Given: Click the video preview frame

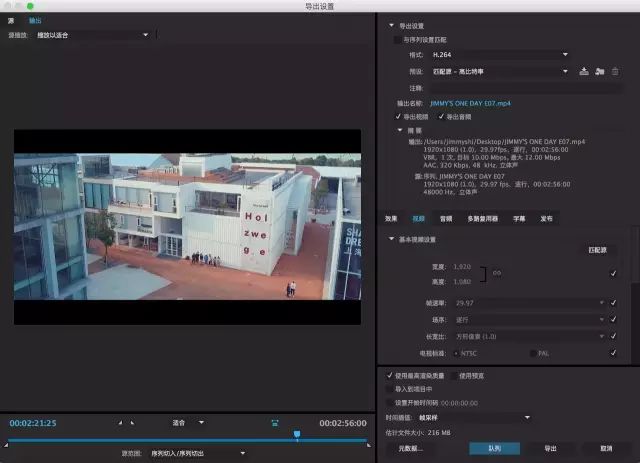Looking at the screenshot, I should [x=187, y=227].
